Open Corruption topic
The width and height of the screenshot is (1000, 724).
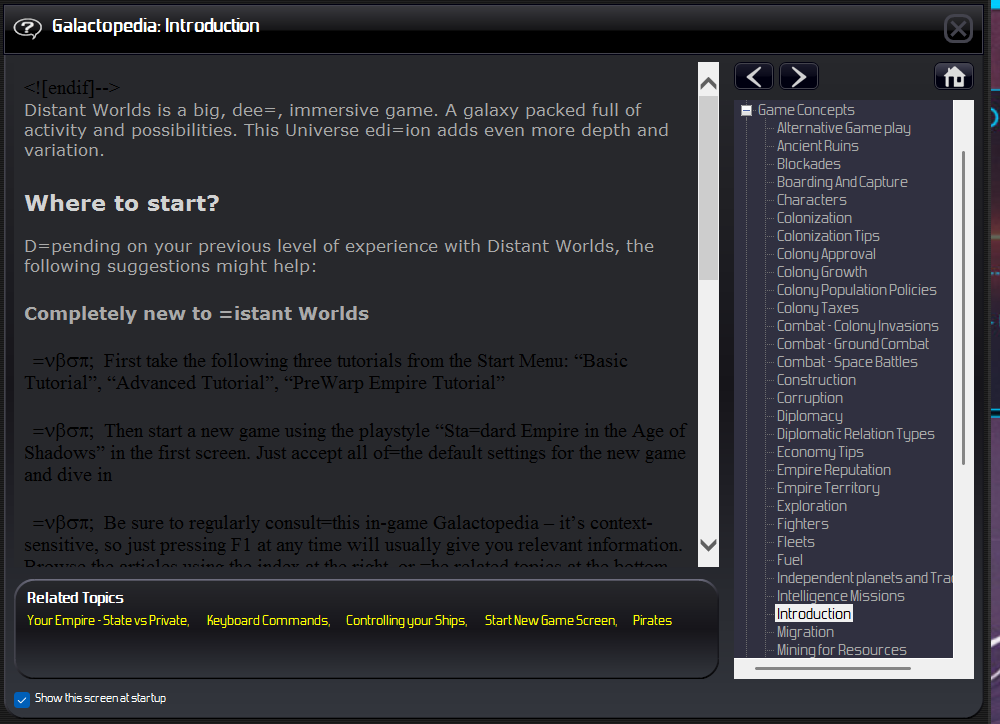[x=809, y=398]
